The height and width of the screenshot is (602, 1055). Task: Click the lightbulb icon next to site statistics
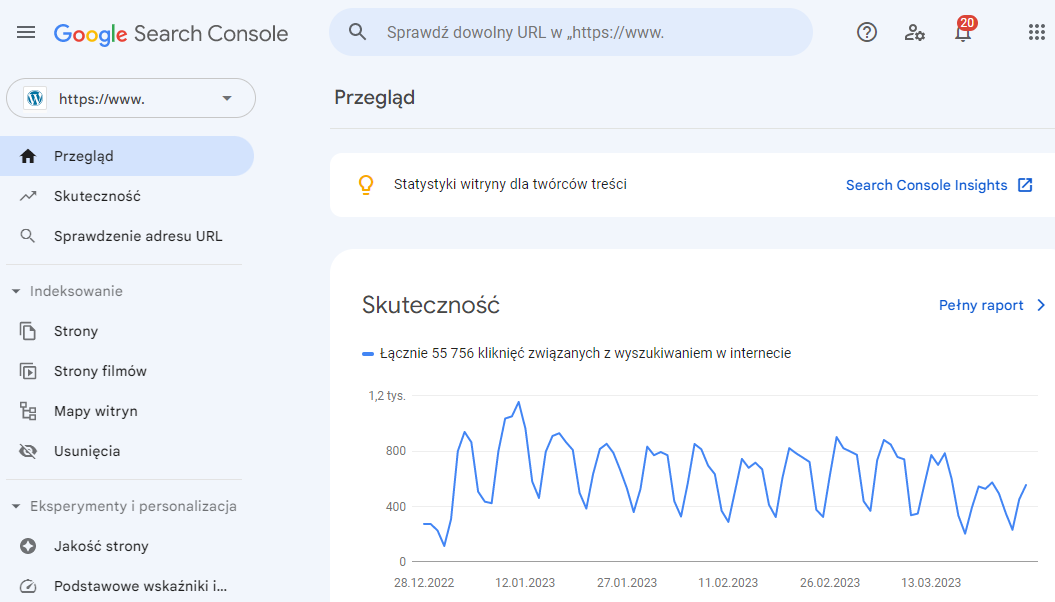366,185
